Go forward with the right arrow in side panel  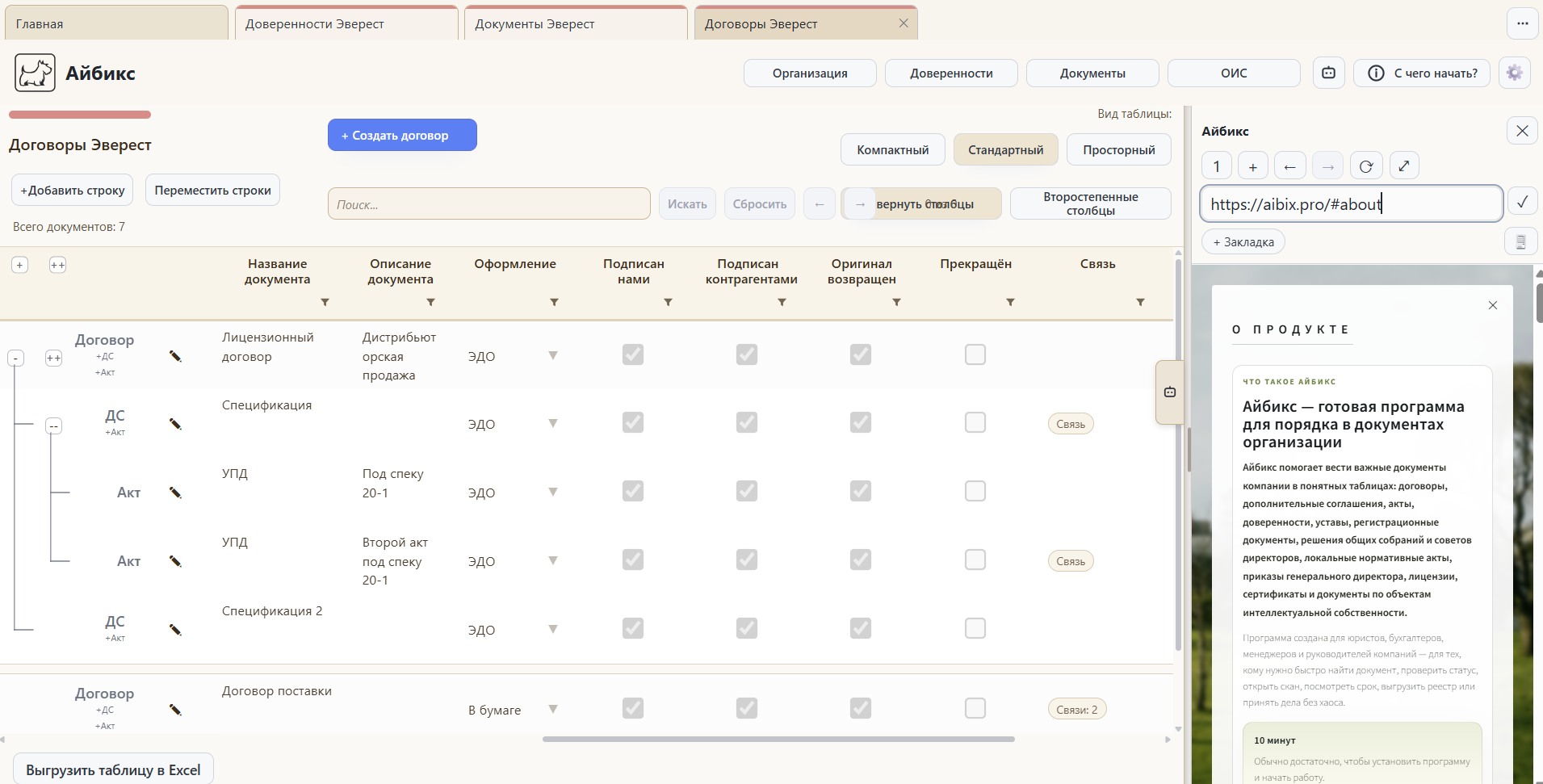pyautogui.click(x=1328, y=166)
